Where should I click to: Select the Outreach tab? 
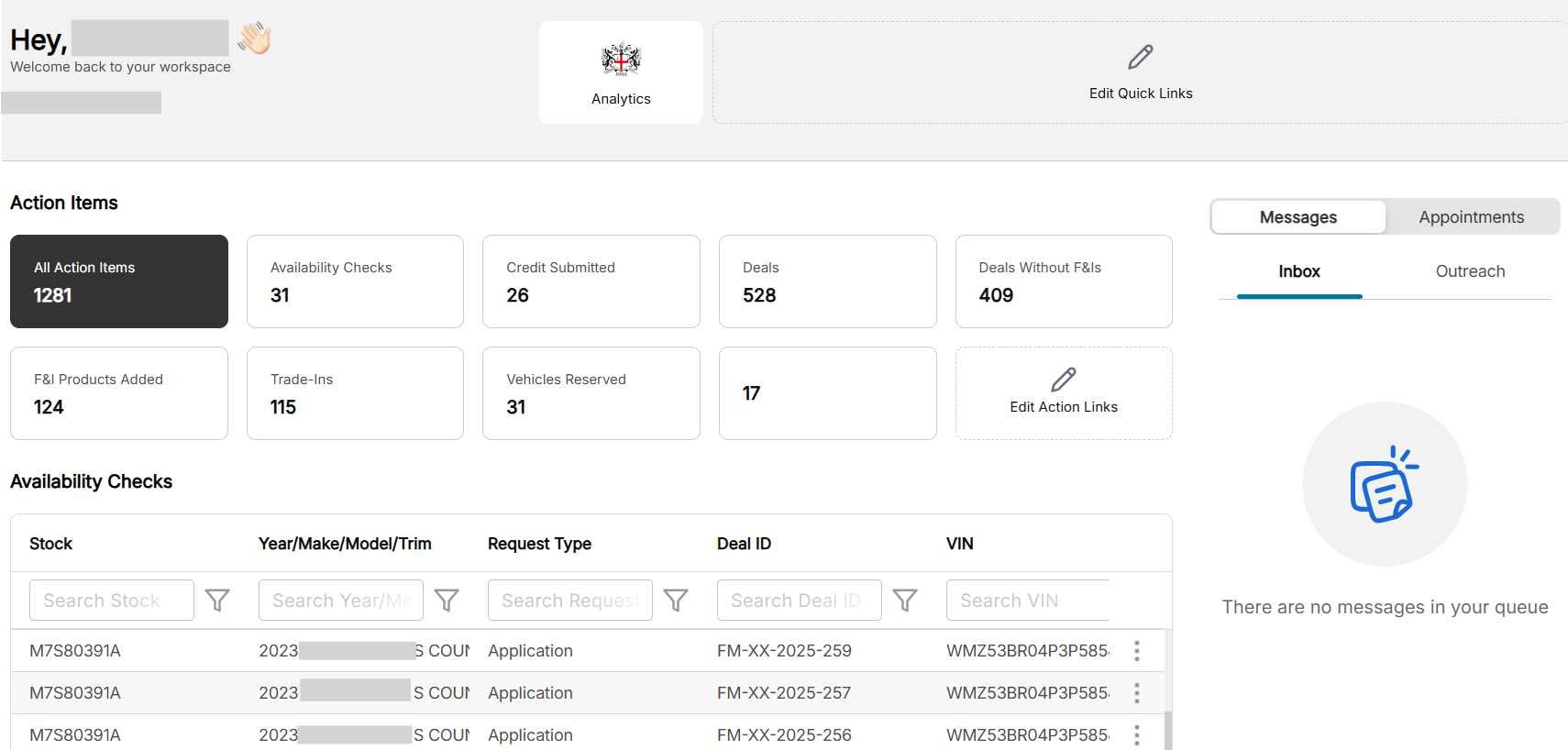point(1470,271)
